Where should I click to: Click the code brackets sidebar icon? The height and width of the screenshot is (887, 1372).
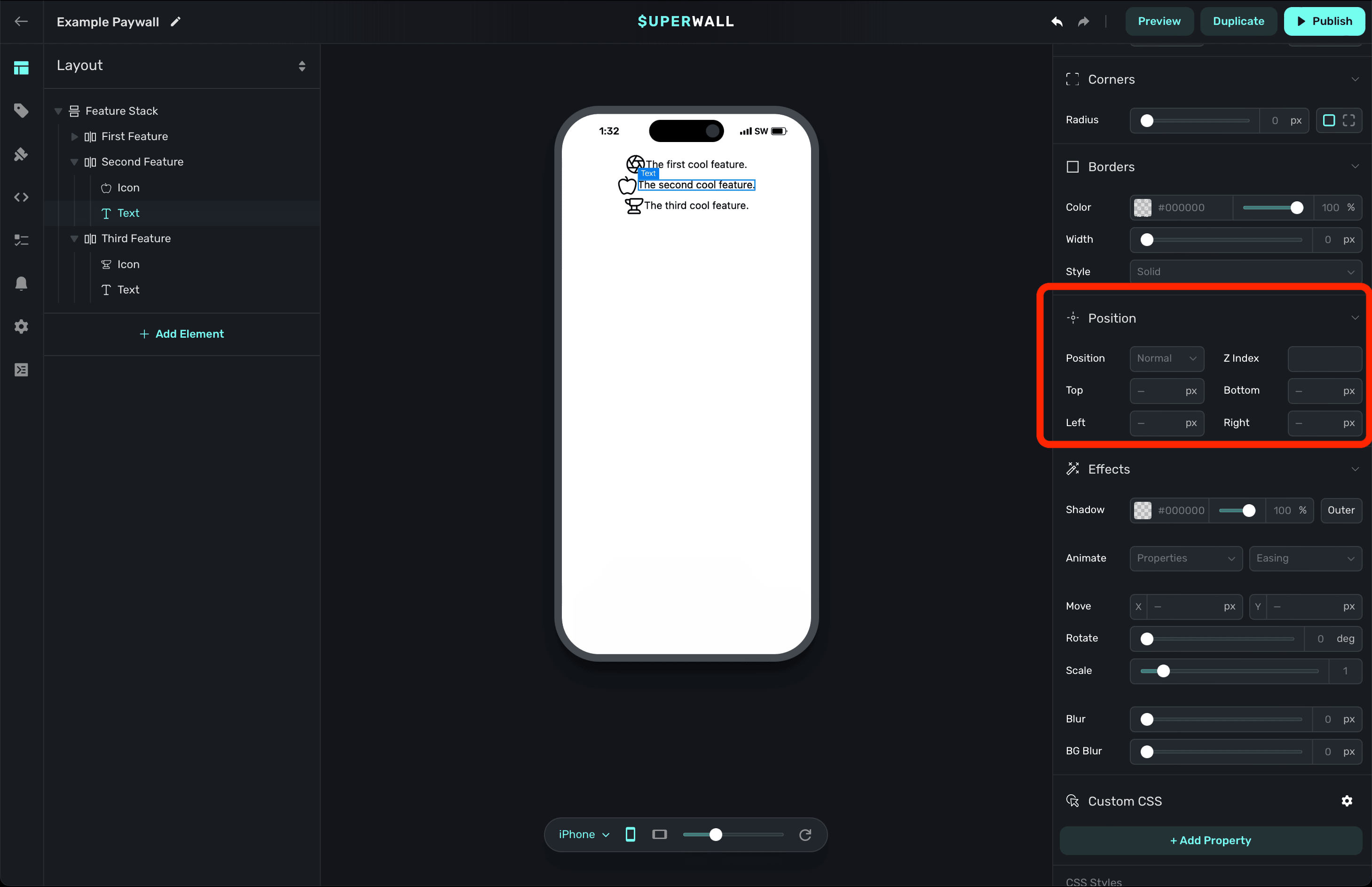pyautogui.click(x=21, y=198)
